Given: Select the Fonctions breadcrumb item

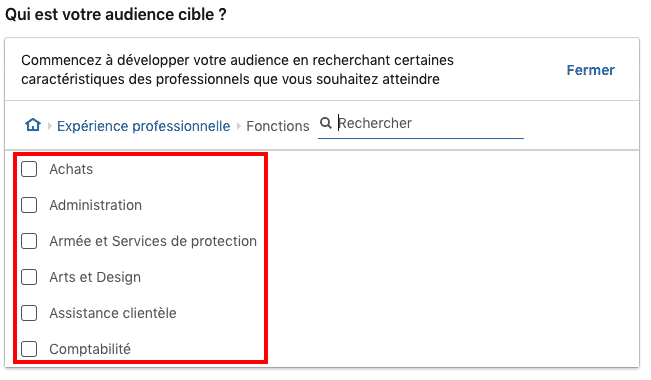Looking at the screenshot, I should coord(278,126).
